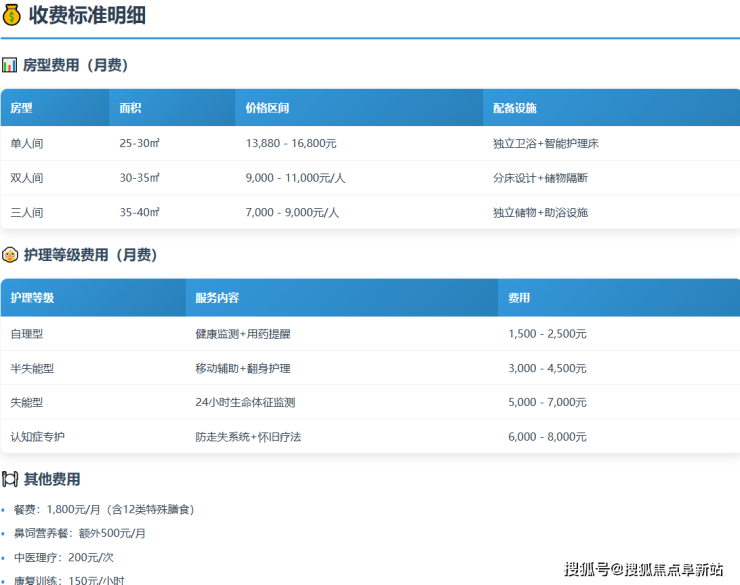The image size is (740, 585).
Task: Click the 认知症专护 row label
Action: [x=38, y=437]
